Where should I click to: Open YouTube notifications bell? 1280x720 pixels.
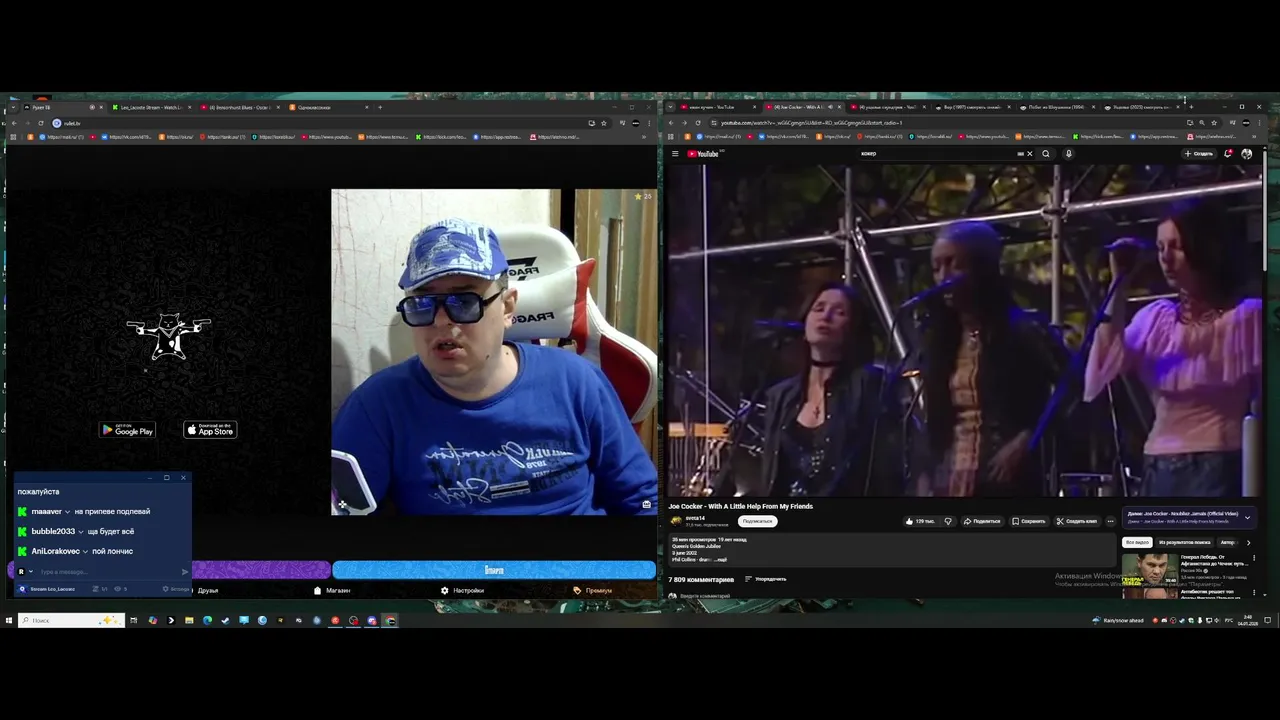tap(1228, 154)
